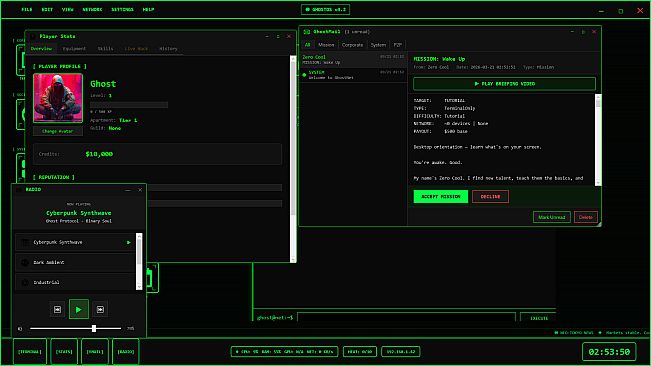Accept the Wake Up mission

click(441, 196)
